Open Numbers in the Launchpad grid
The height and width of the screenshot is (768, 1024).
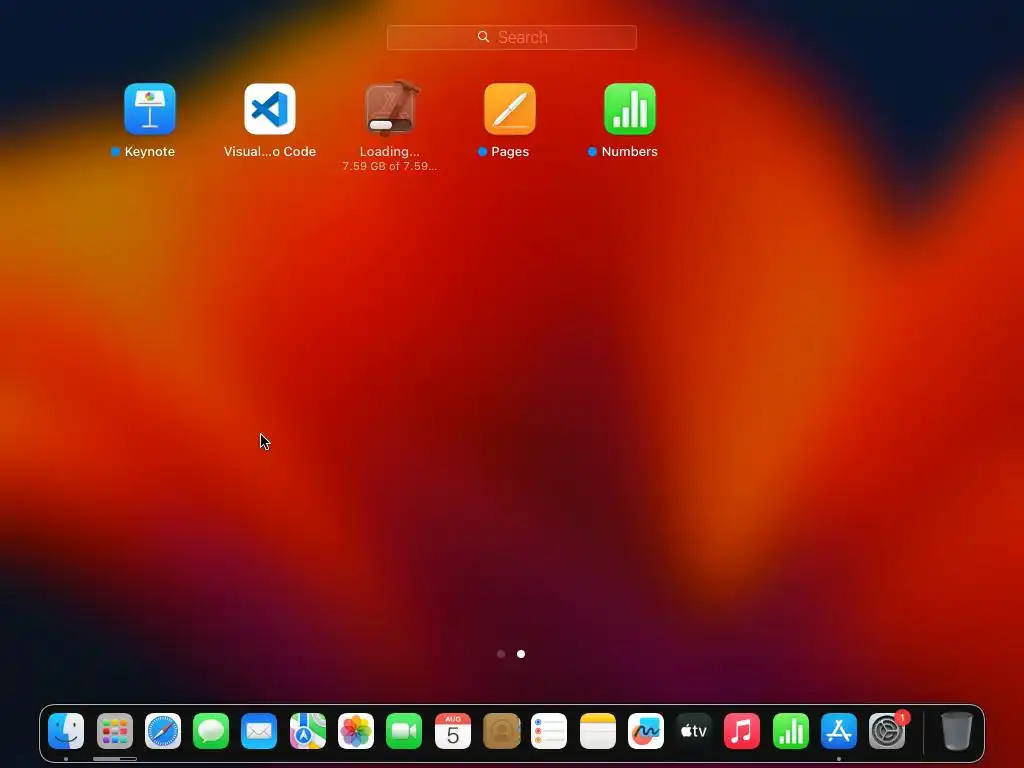(x=630, y=108)
